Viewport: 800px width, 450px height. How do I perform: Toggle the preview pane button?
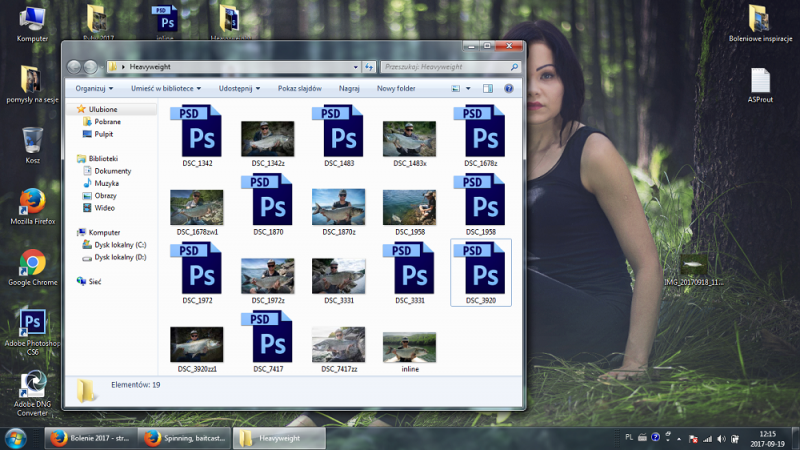tap(489, 88)
